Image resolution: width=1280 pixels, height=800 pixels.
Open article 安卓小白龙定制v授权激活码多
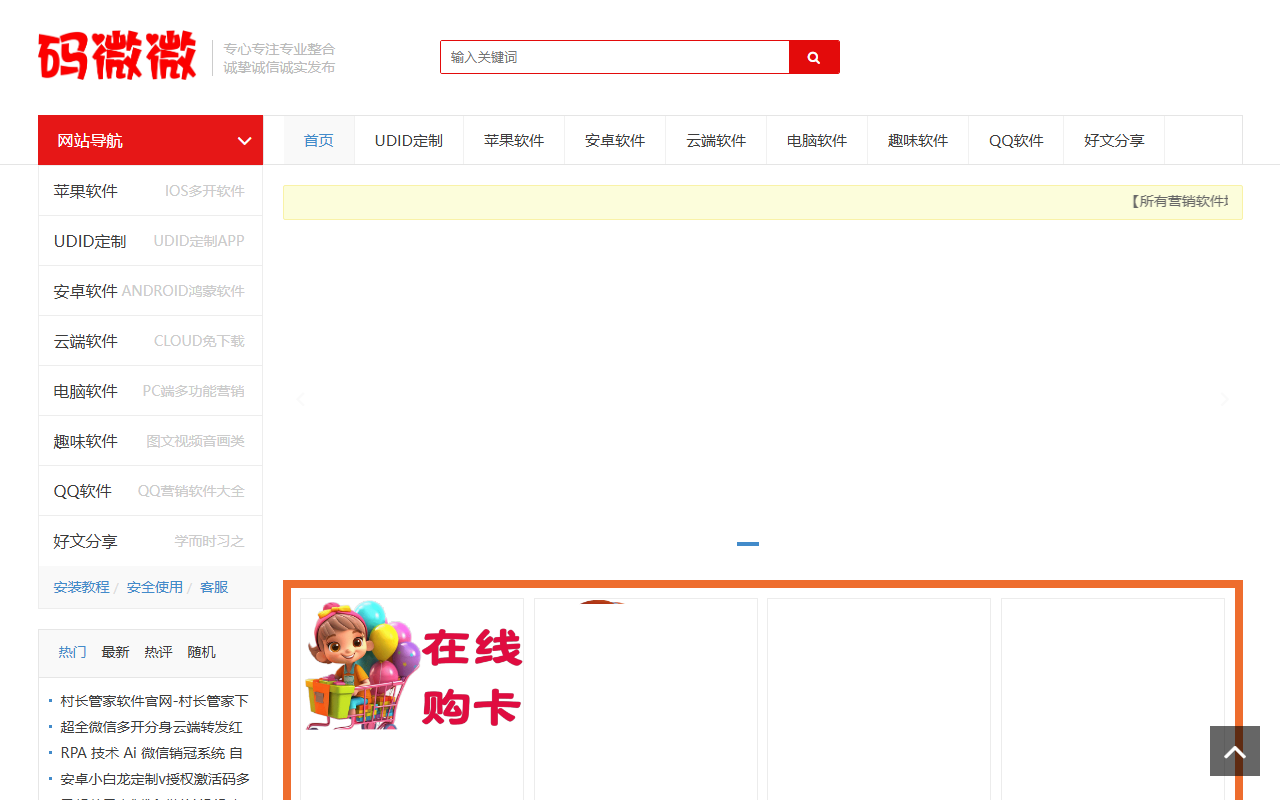(155, 779)
